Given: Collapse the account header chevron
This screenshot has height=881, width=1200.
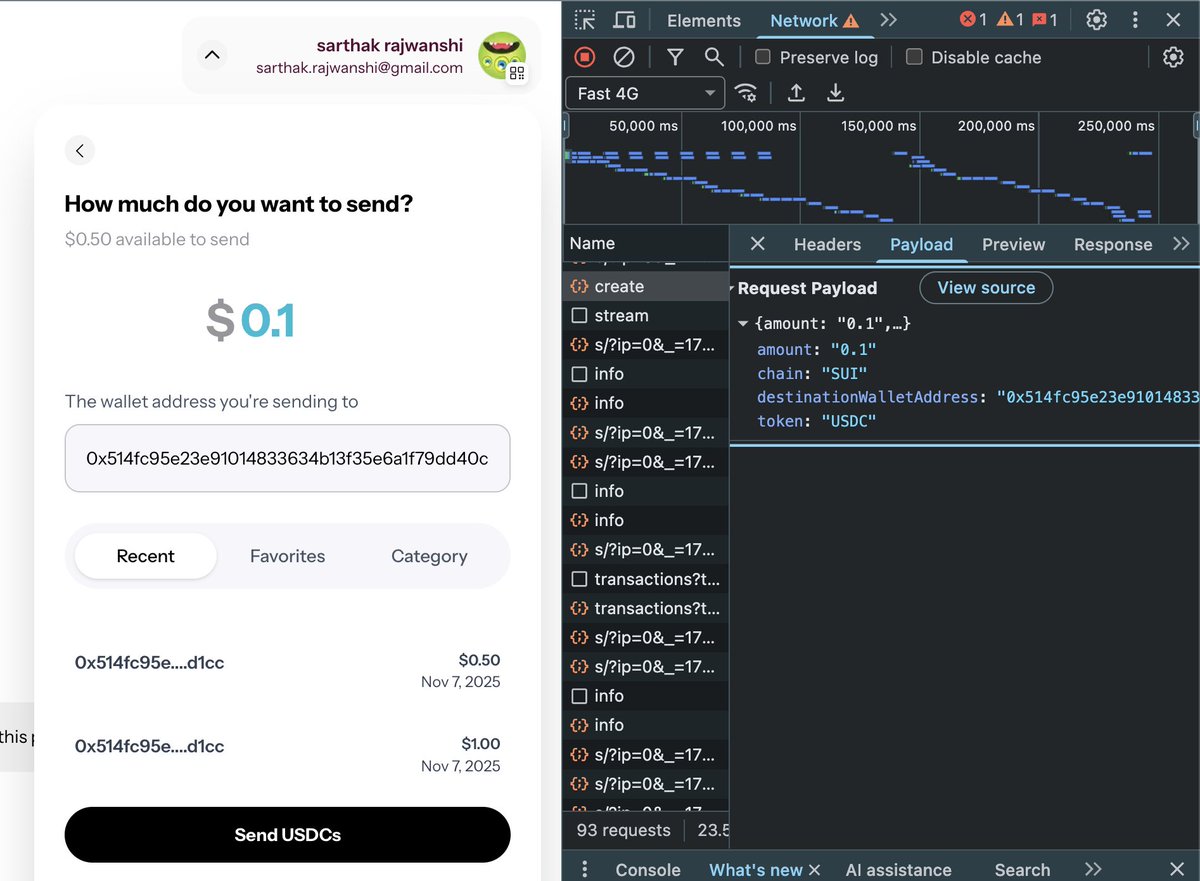Looking at the screenshot, I should point(212,55).
